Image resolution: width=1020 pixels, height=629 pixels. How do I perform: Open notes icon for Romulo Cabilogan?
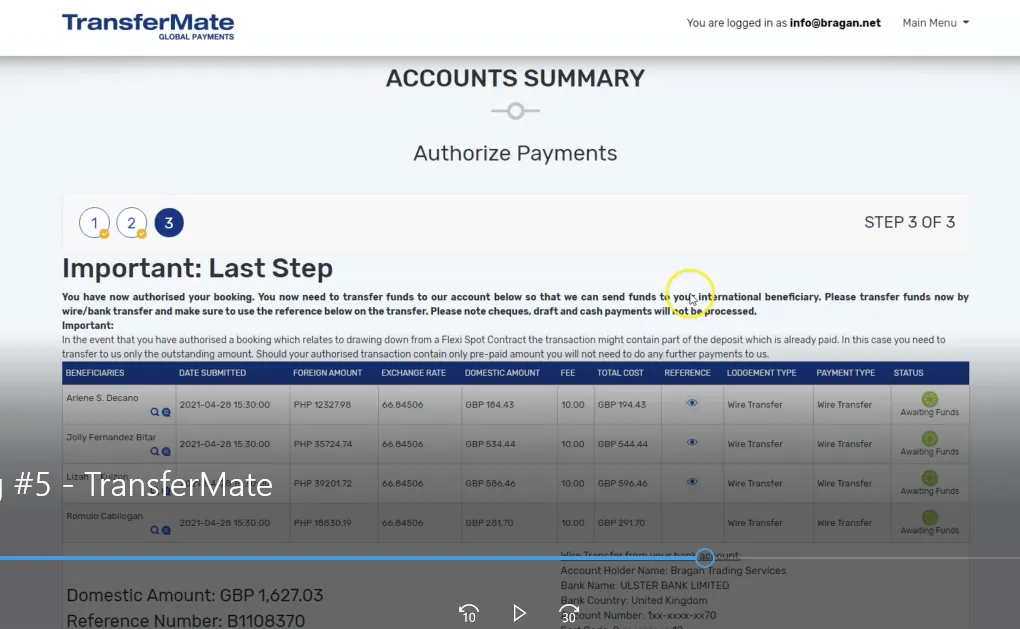167,530
